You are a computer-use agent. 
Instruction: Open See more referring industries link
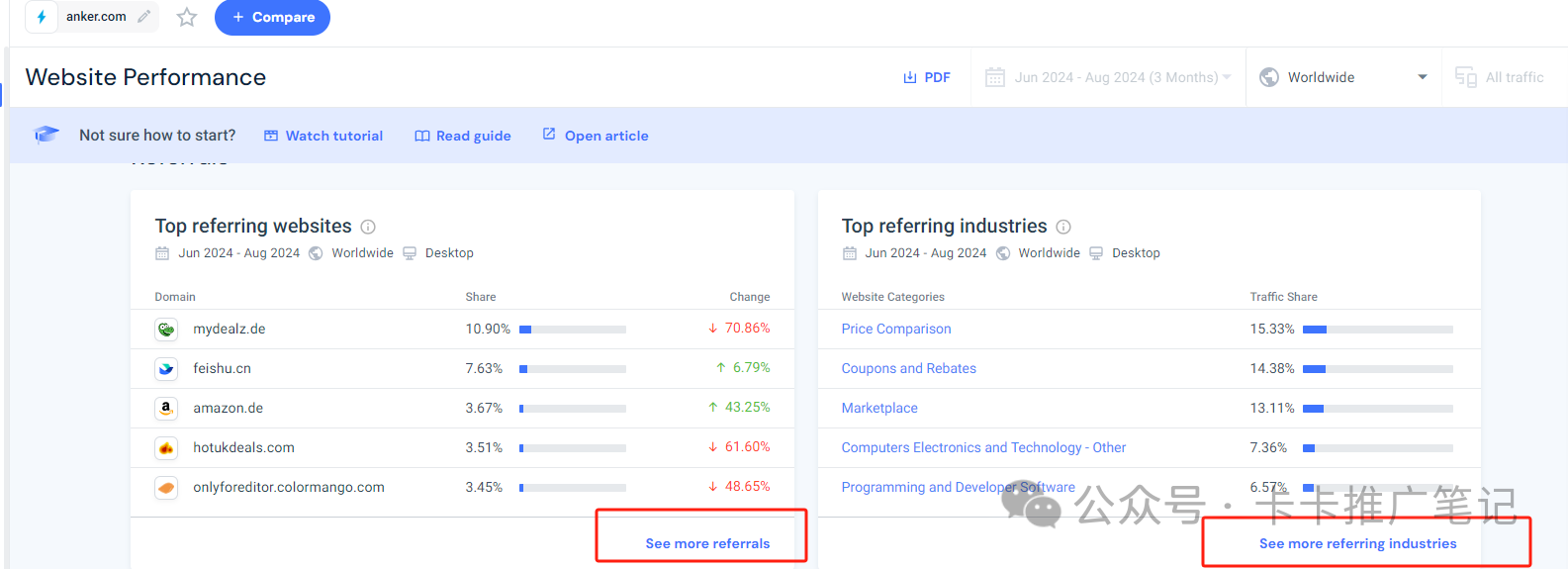tap(1357, 543)
